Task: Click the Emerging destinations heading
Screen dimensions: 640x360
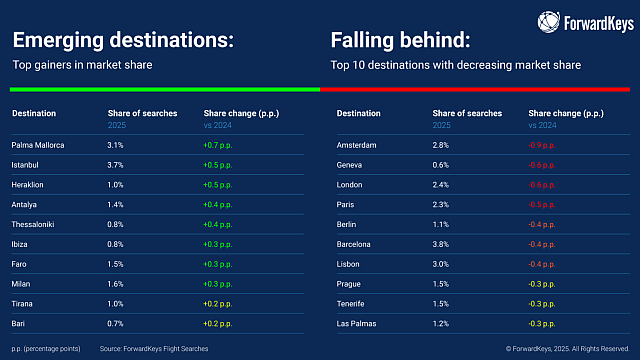Action: 123,40
